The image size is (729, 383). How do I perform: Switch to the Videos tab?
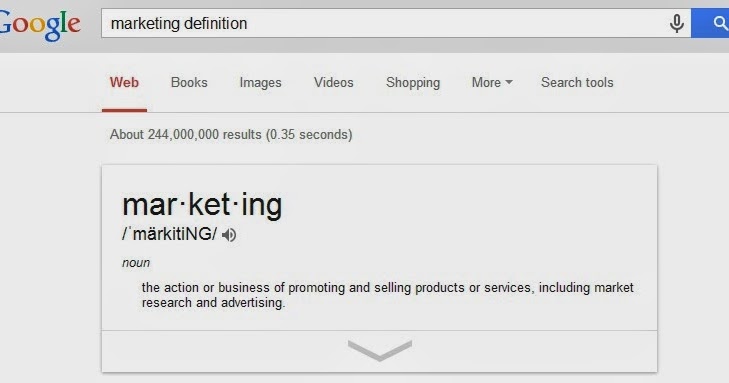coord(333,82)
